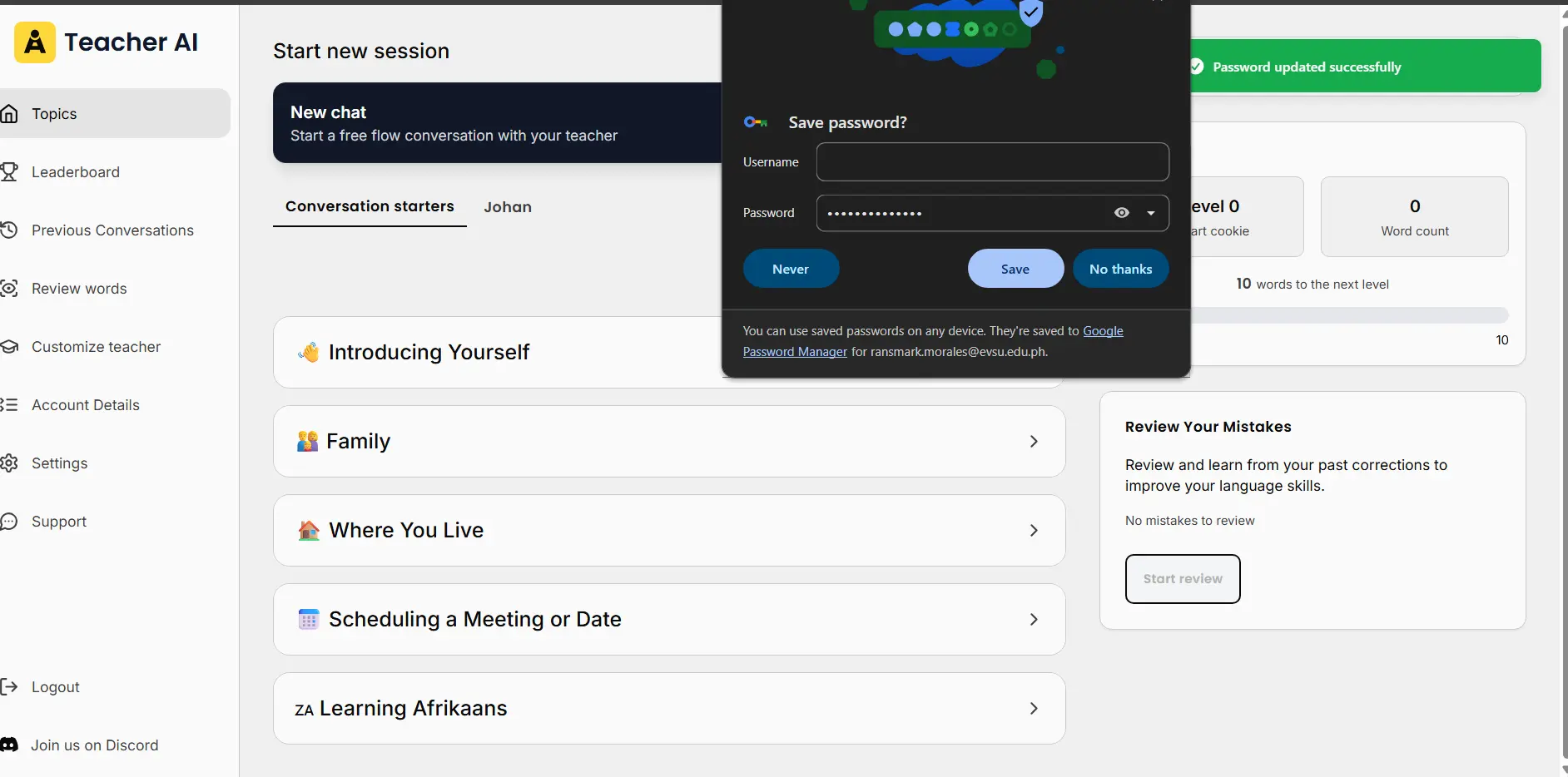Open the password field dropdown arrow
This screenshot has height=777, width=1568.
tap(1151, 213)
